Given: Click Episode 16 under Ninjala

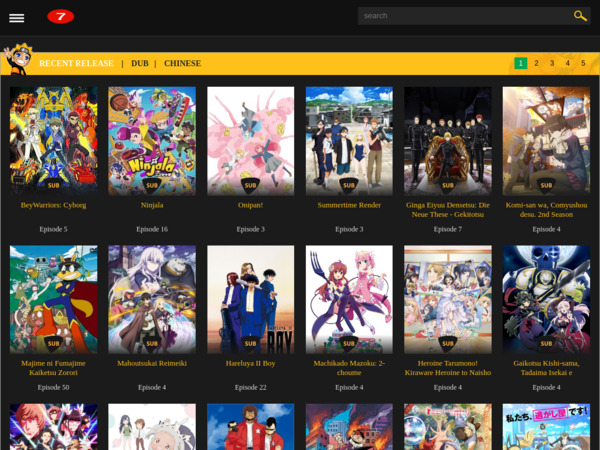Looking at the screenshot, I should tap(152, 229).
